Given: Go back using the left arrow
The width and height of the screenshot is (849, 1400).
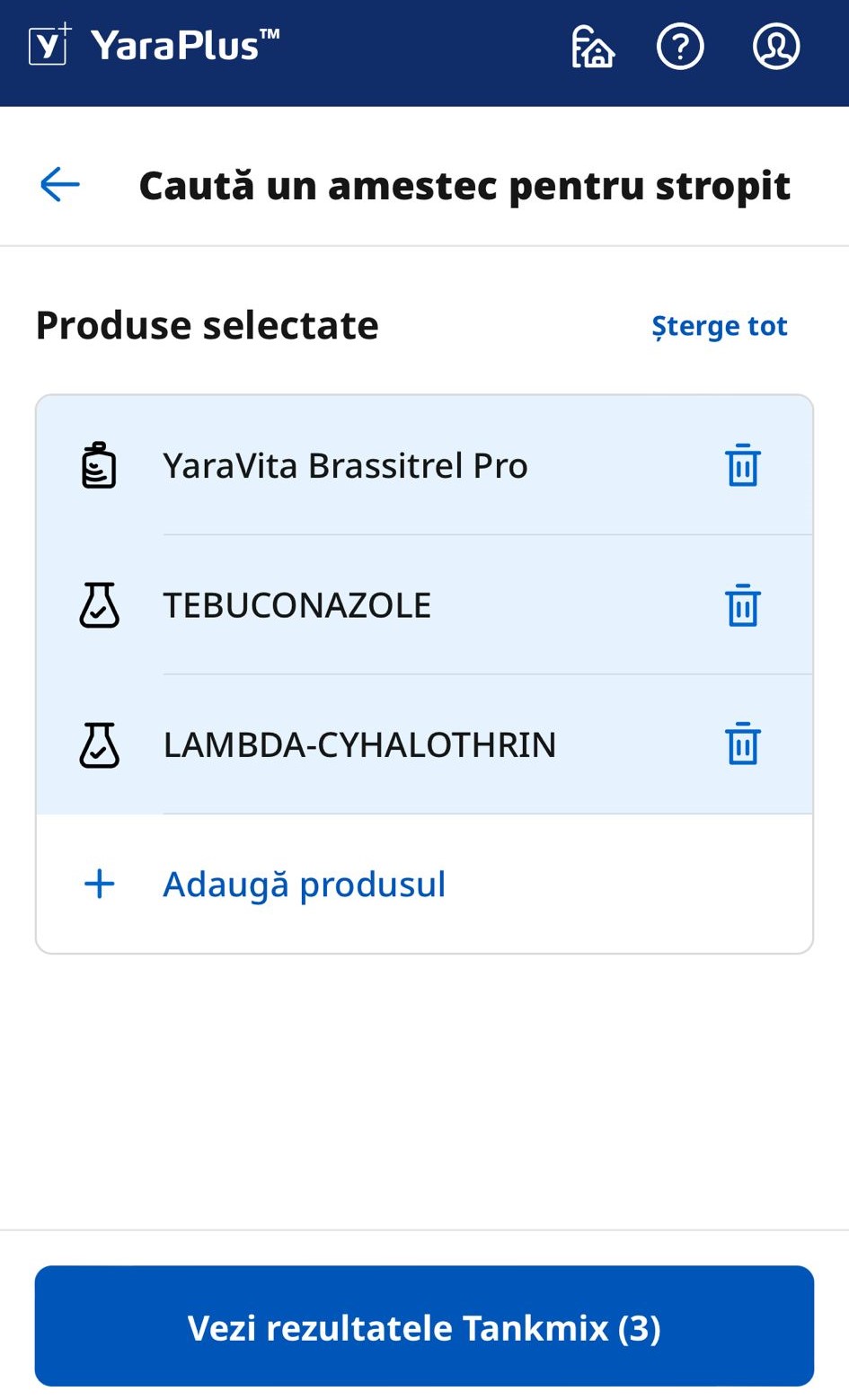Looking at the screenshot, I should (x=60, y=185).
